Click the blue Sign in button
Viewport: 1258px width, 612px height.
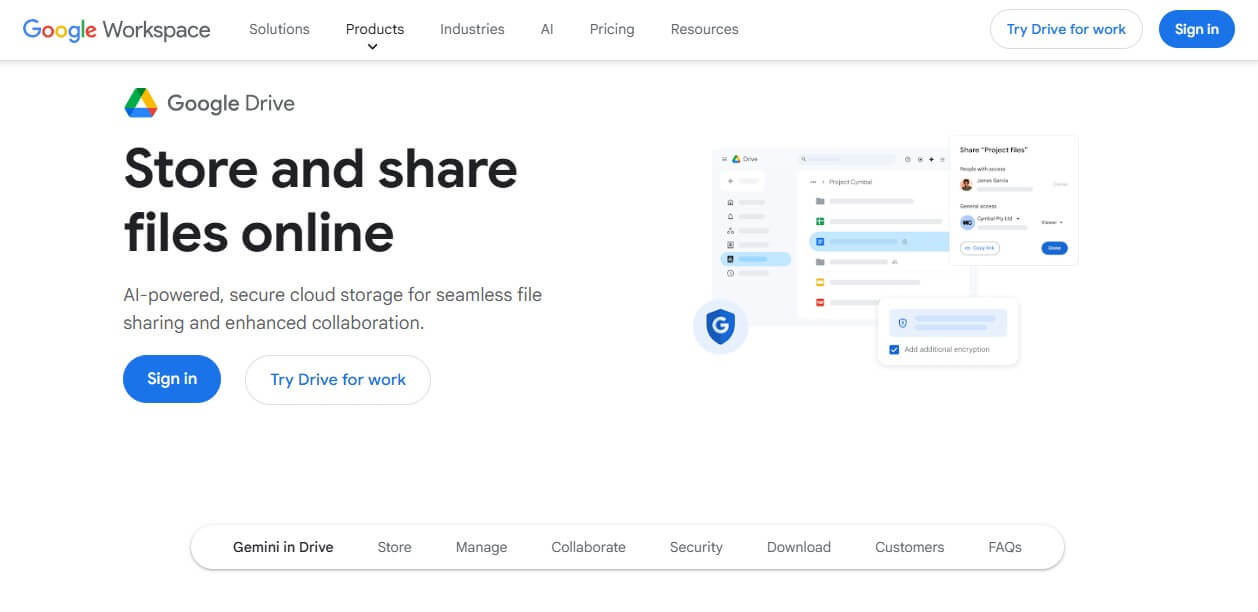tap(171, 379)
